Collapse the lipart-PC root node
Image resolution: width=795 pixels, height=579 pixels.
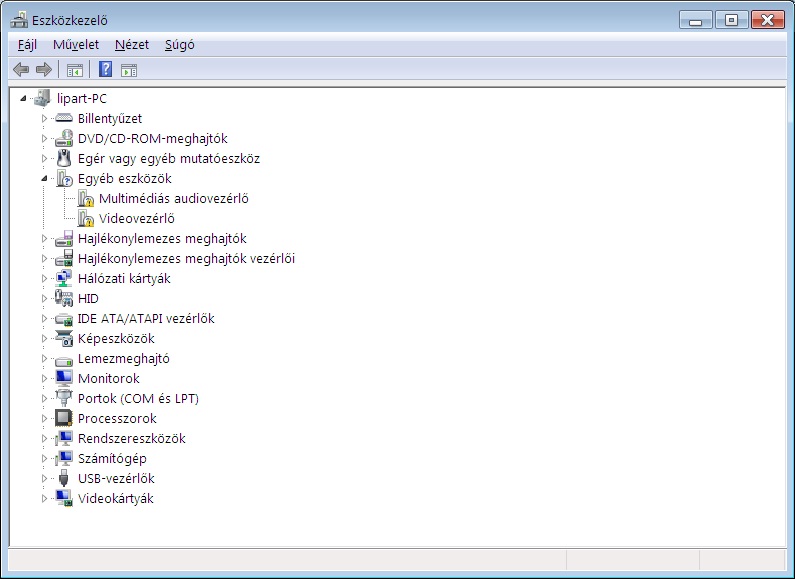tap(23, 98)
